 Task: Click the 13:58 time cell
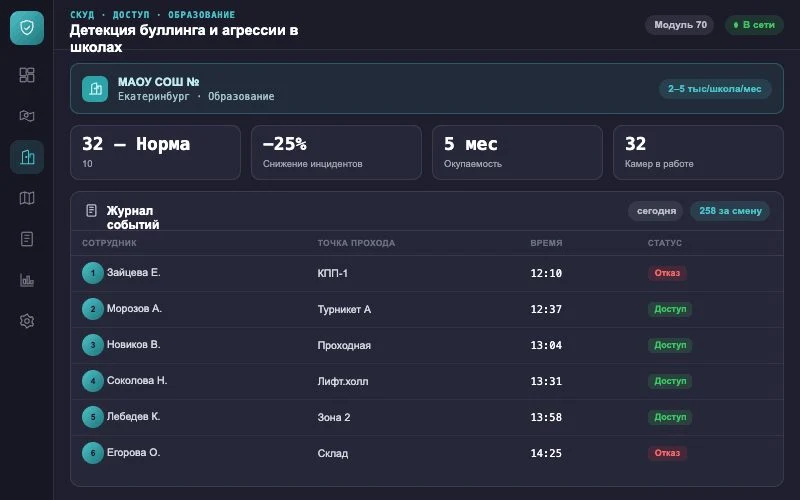pyautogui.click(x=546, y=417)
